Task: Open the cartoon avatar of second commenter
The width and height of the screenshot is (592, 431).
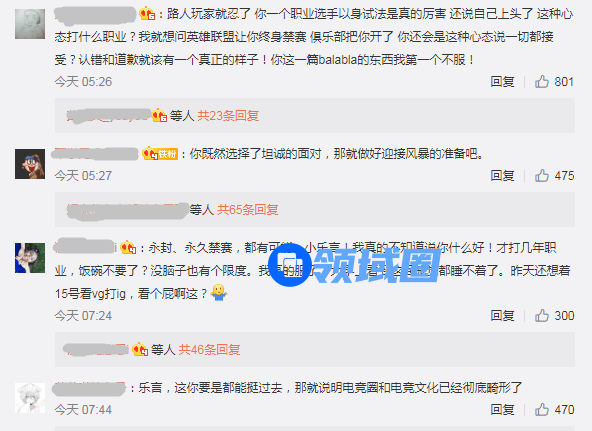Action: pos(30,164)
